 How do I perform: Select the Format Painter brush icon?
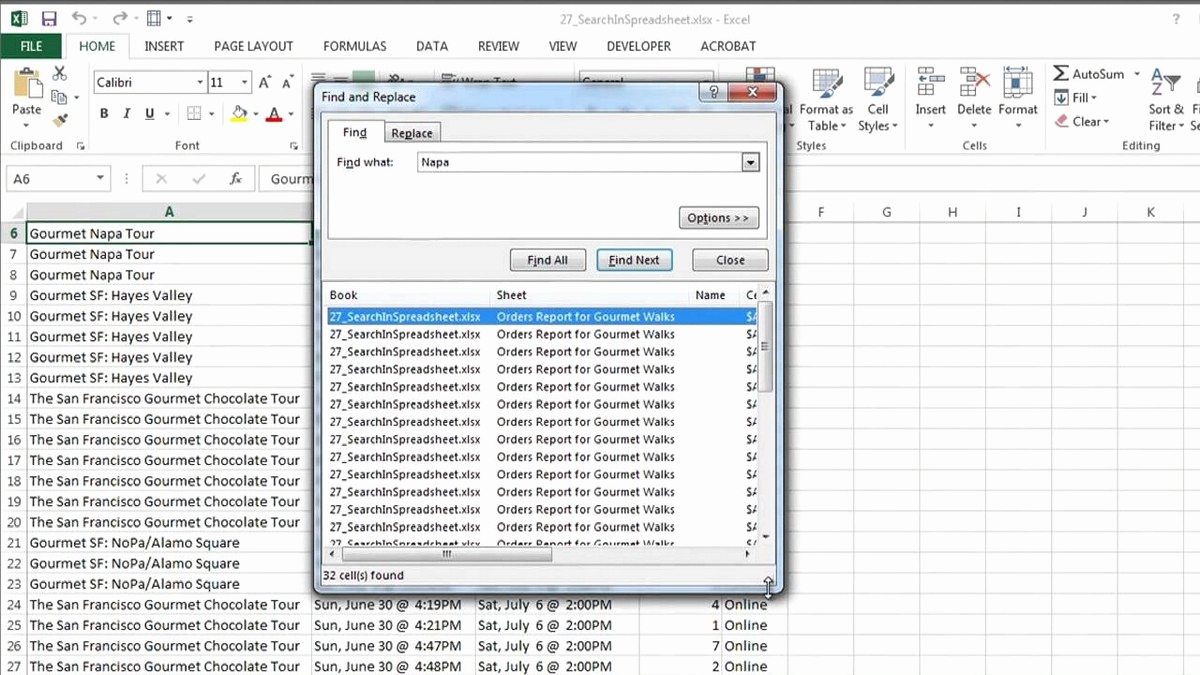pyautogui.click(x=60, y=120)
